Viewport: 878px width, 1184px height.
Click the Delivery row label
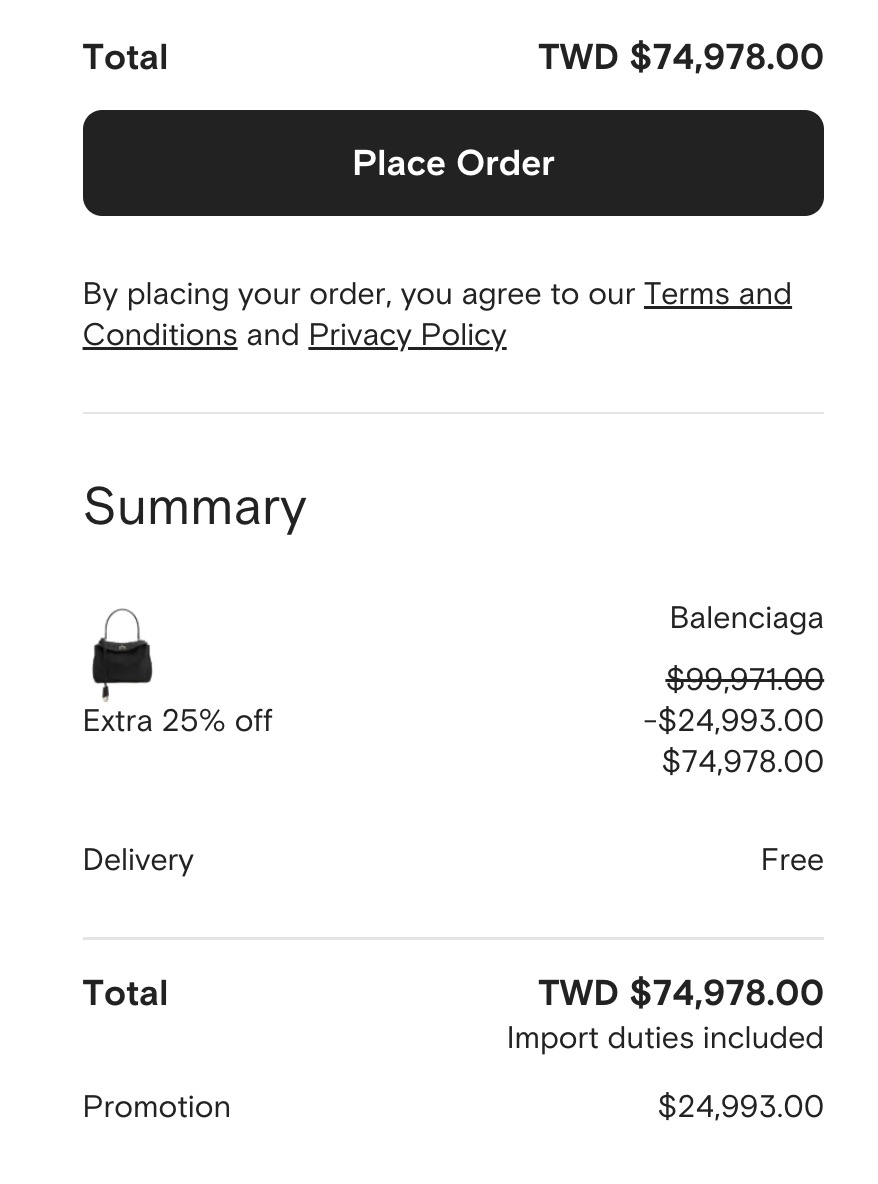click(x=138, y=860)
